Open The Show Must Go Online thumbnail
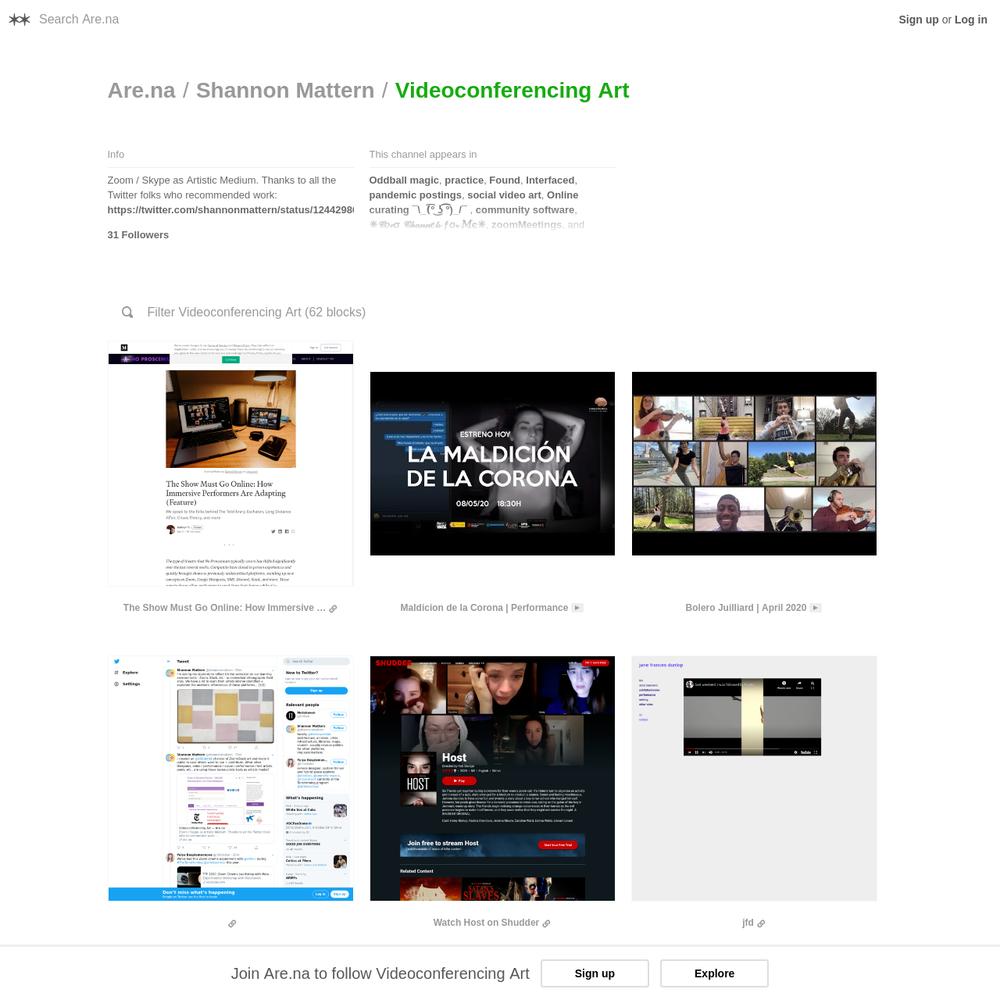The image size is (1000, 1000). [x=230, y=464]
